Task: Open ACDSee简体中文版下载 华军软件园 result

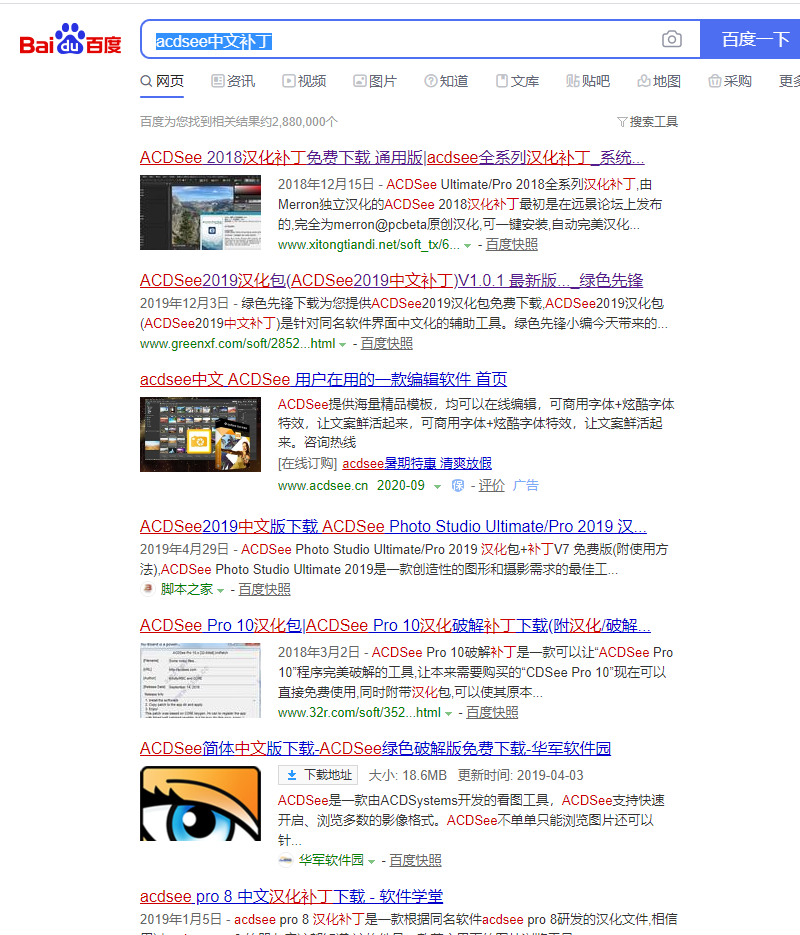Action: coord(376,748)
